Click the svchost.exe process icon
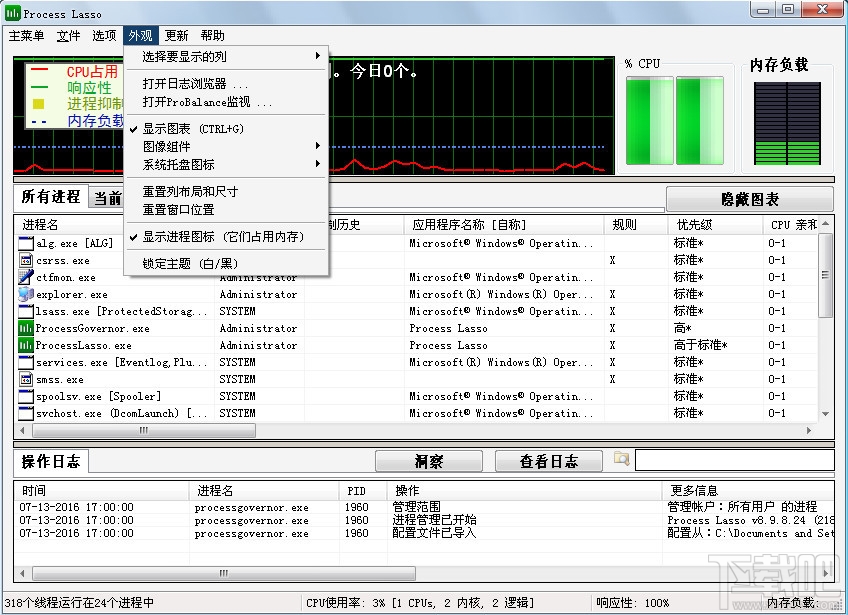848x615 pixels. click(24, 413)
